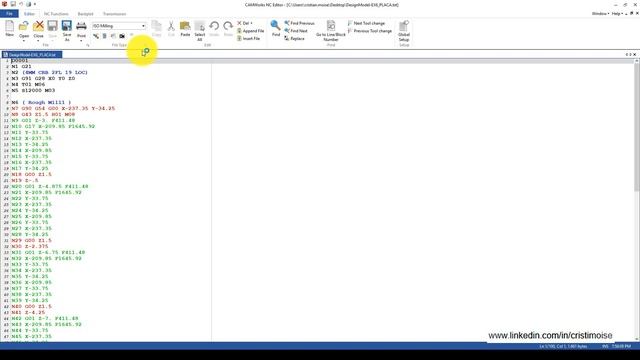Switch to the Backplot tab

pos(85,14)
